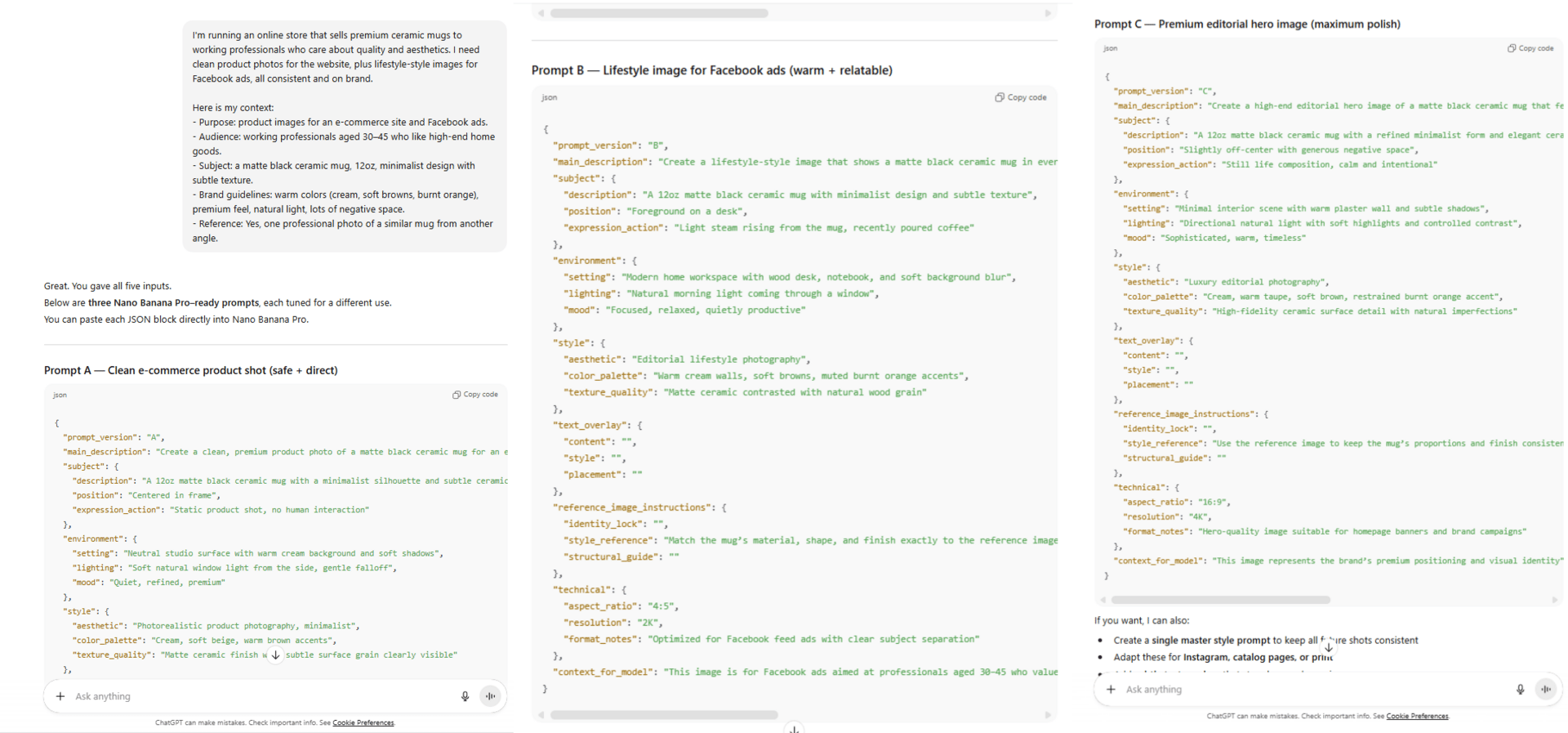Focus the right Ask anything field

1307,690
